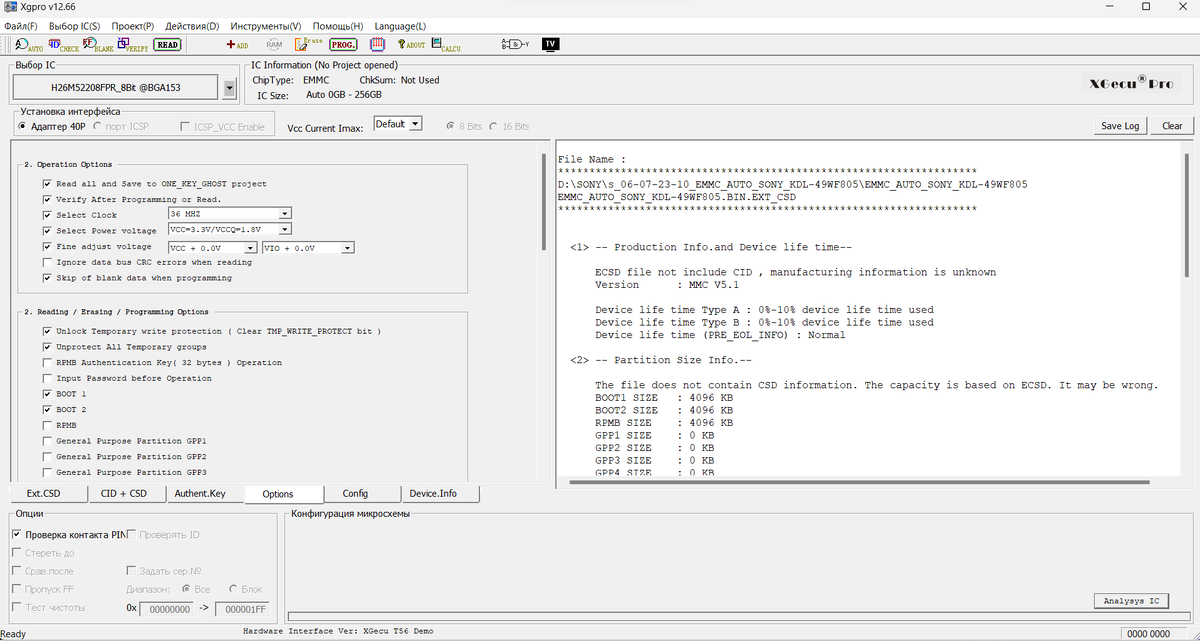Viewport: 1200px width, 641px height.
Task: Click the Clear log button
Action: (x=1172, y=126)
